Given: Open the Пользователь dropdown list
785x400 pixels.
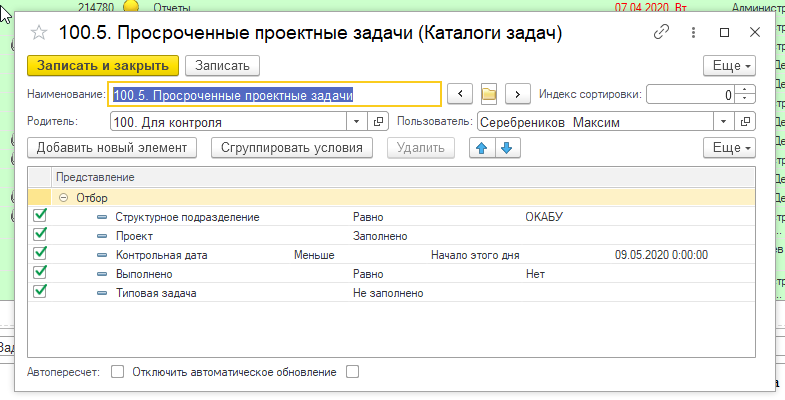Looking at the screenshot, I should point(724,122).
